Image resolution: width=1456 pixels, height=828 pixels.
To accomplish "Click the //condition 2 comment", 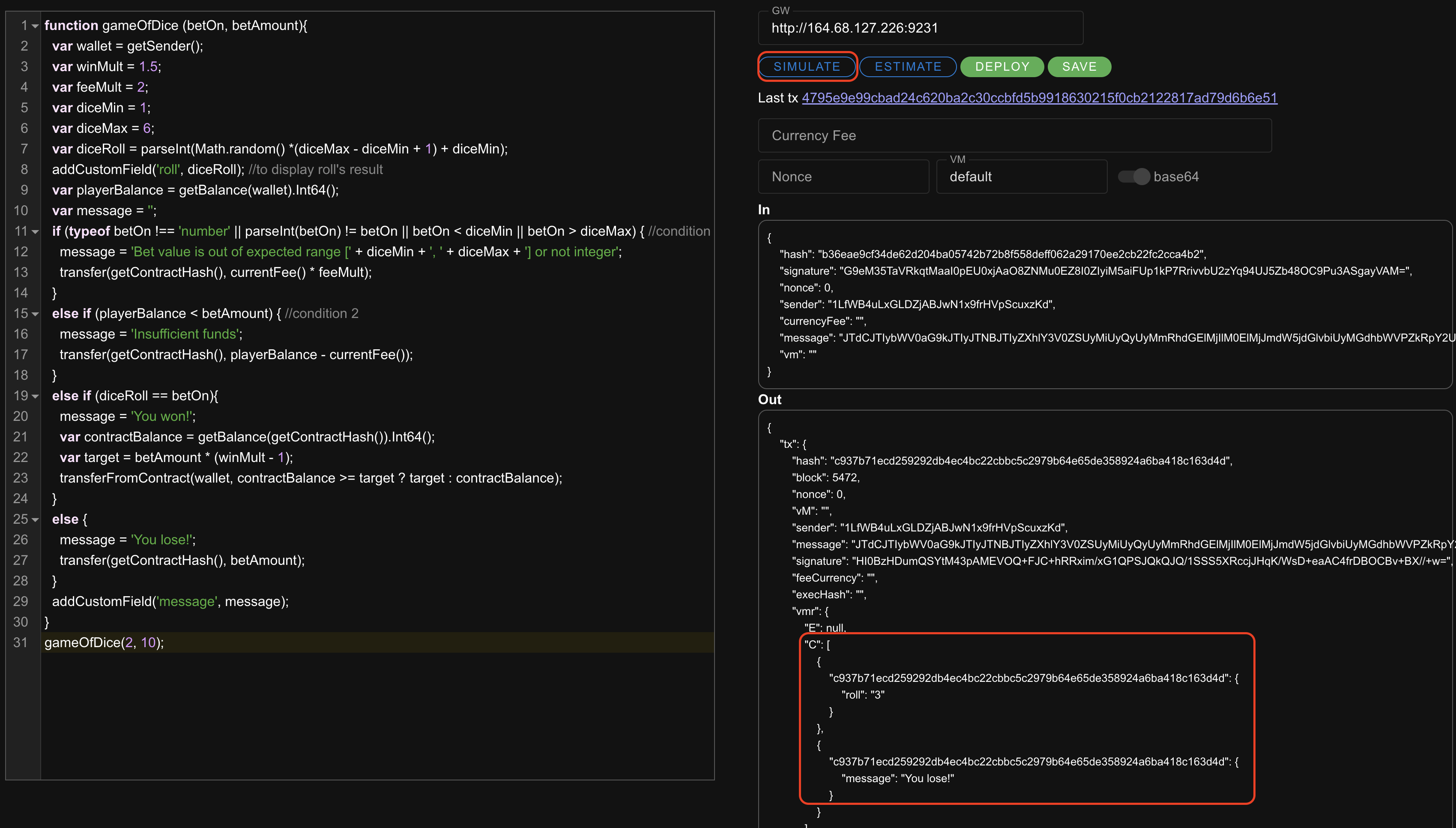I will point(322,313).
